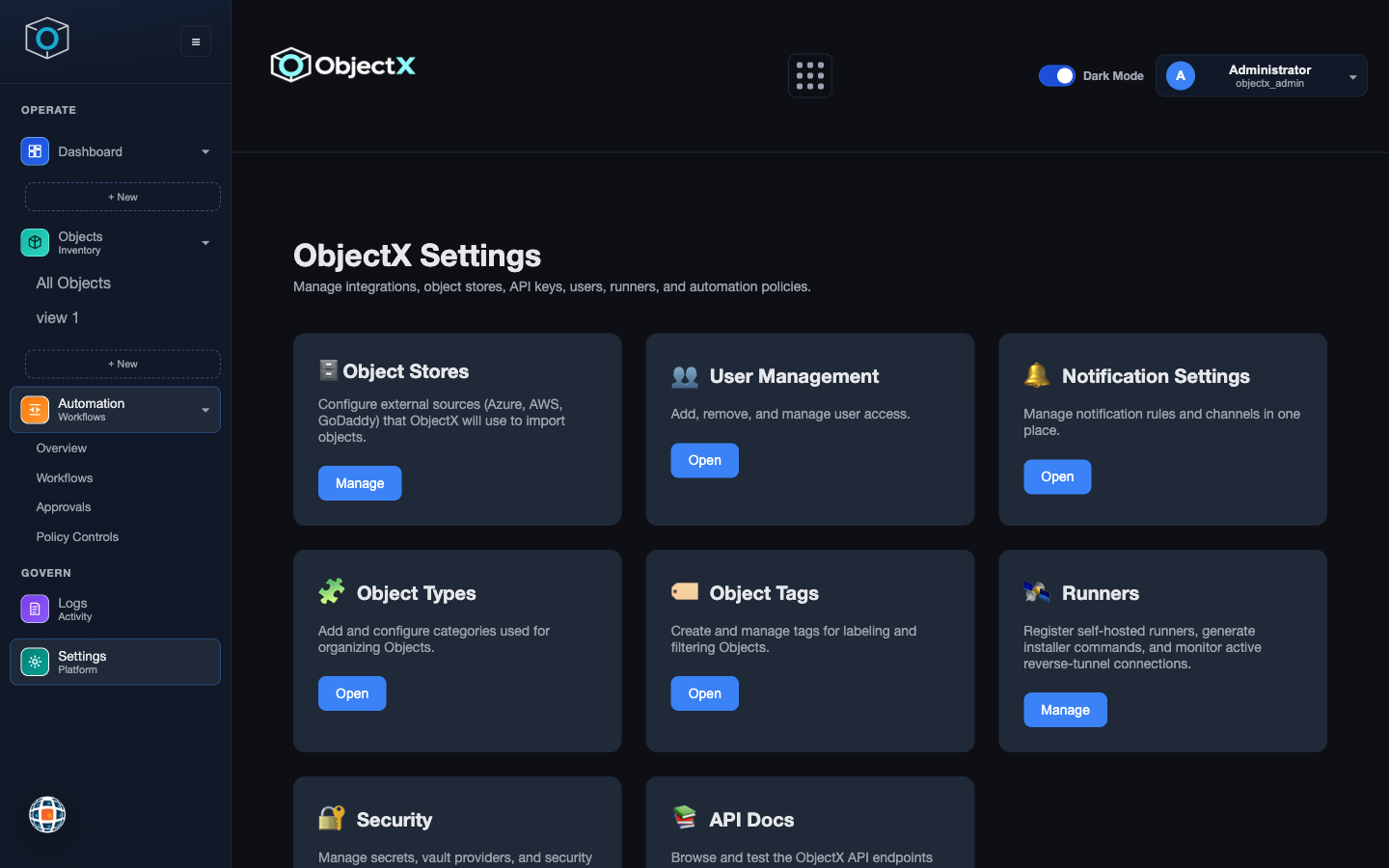This screenshot has height=868, width=1389.
Task: Click the globe icon at sidebar bottom
Action: point(47,815)
